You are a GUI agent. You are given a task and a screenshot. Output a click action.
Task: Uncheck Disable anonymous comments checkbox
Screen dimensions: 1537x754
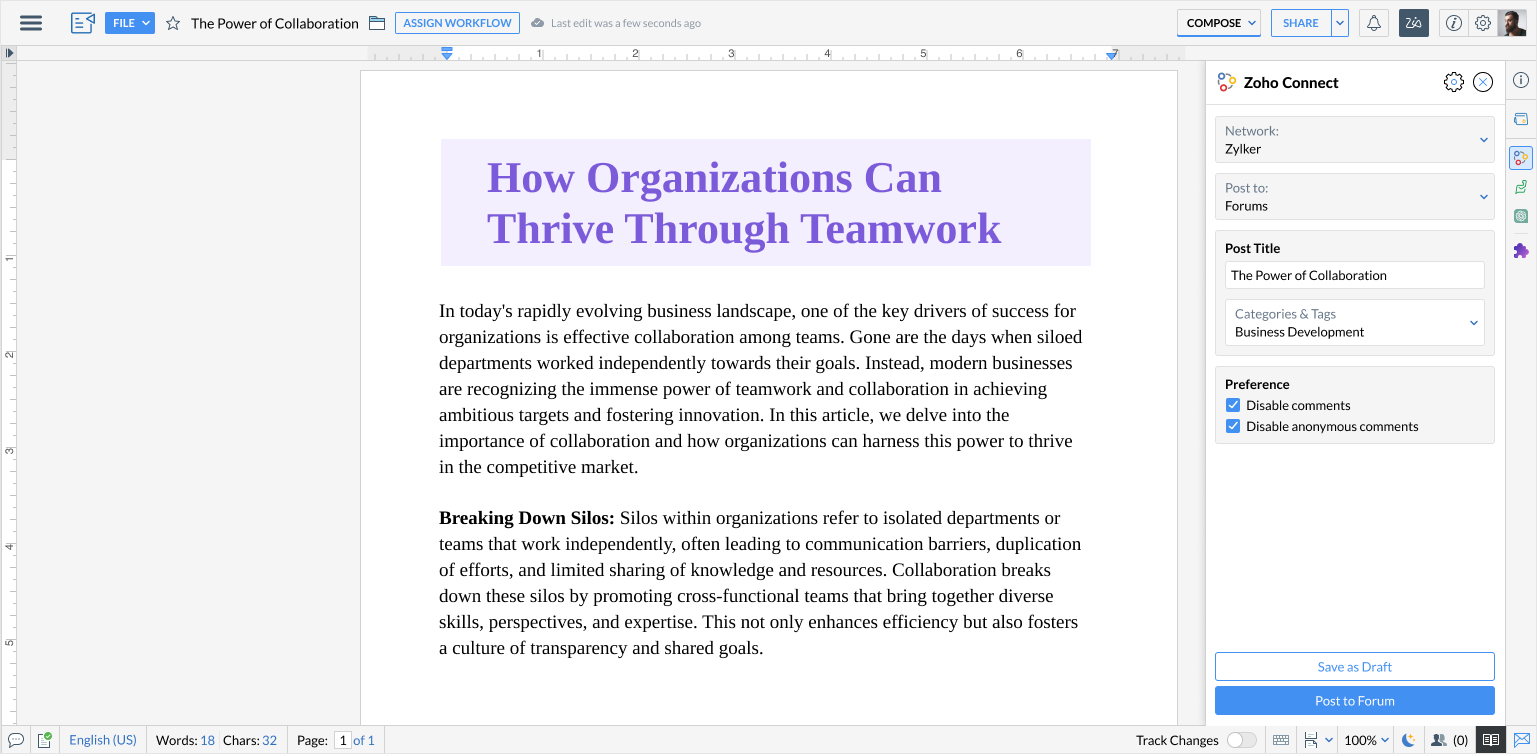[1233, 426]
